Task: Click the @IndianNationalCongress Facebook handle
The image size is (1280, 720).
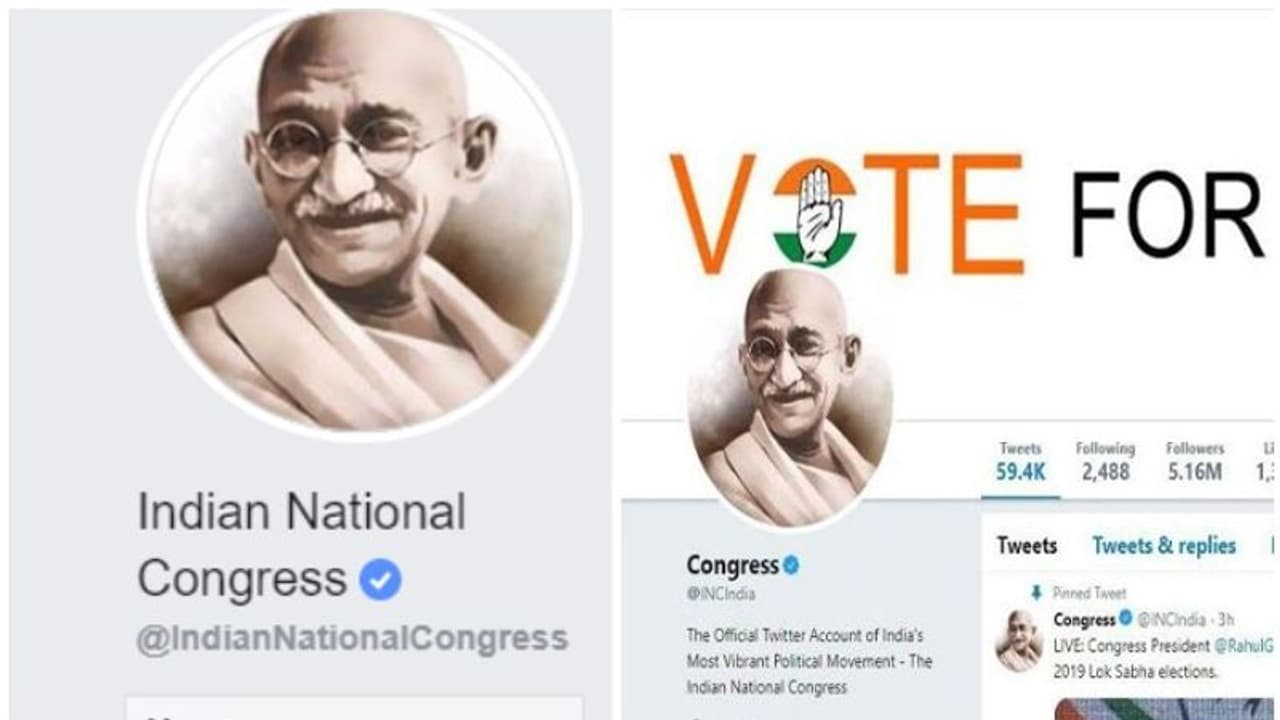Action: pos(352,639)
